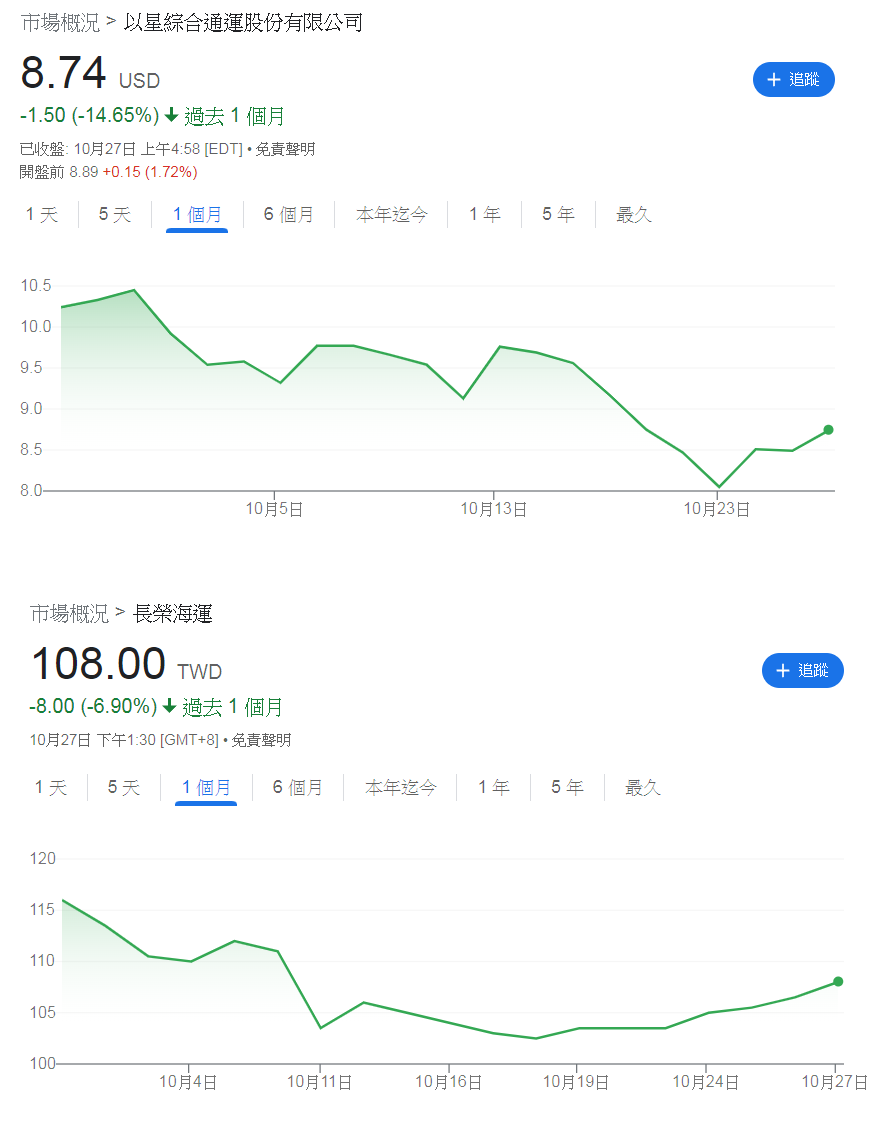The width and height of the screenshot is (876, 1128).
Task: Select the 1 年 tab on ZIM chart
Action: click(485, 214)
